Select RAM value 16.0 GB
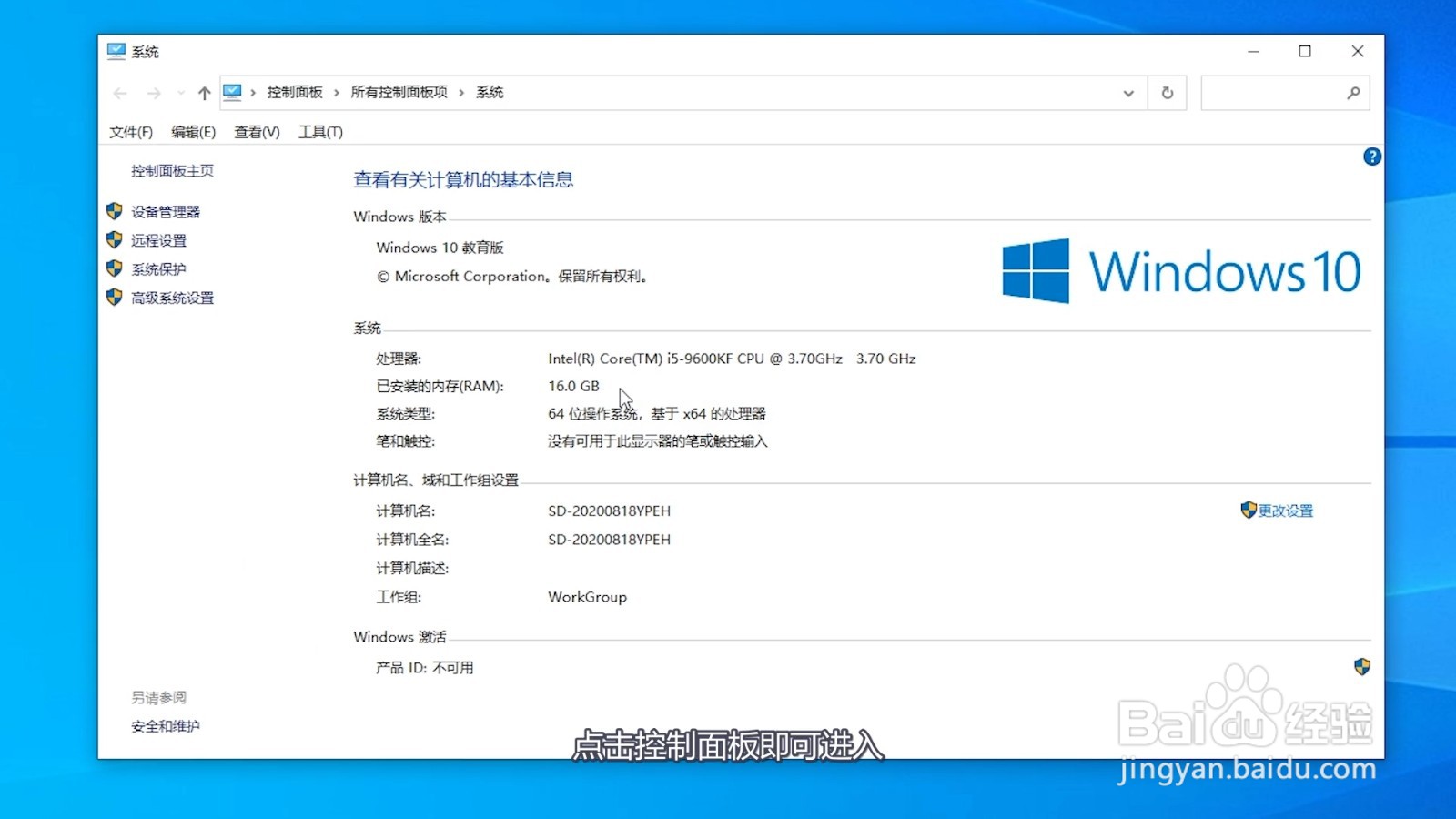Screen dimensions: 1456x819 (x=573, y=386)
